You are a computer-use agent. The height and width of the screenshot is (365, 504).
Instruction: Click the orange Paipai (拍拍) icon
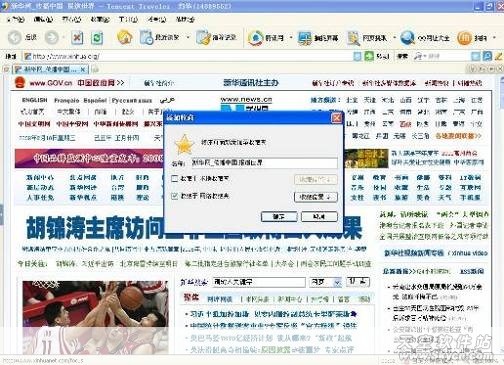click(x=464, y=38)
